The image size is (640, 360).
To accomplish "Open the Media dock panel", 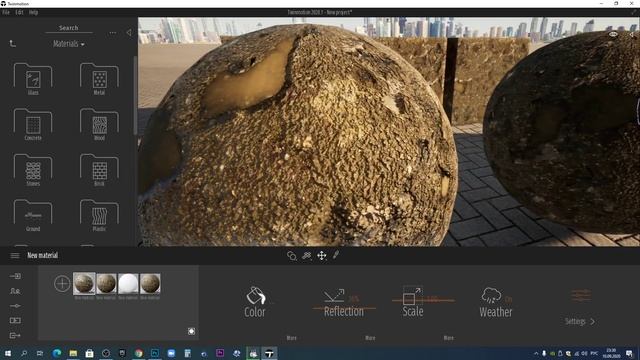I will tap(15, 320).
